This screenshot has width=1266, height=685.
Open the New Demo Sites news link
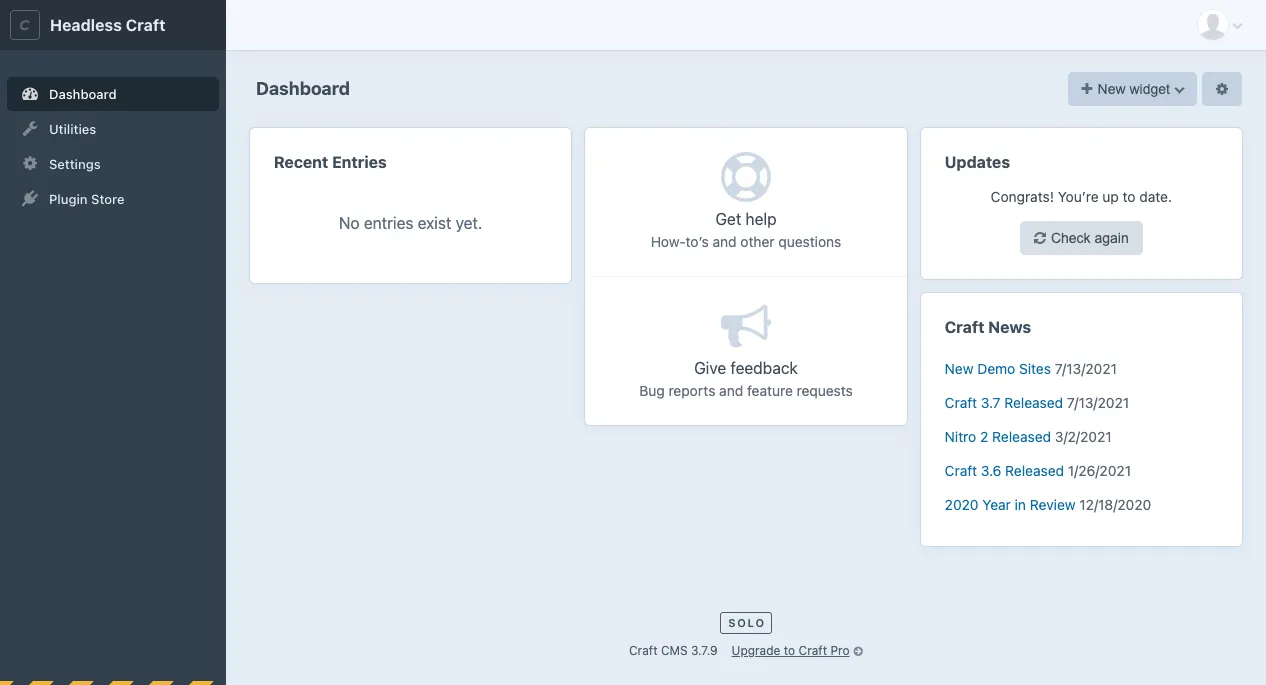pos(998,369)
